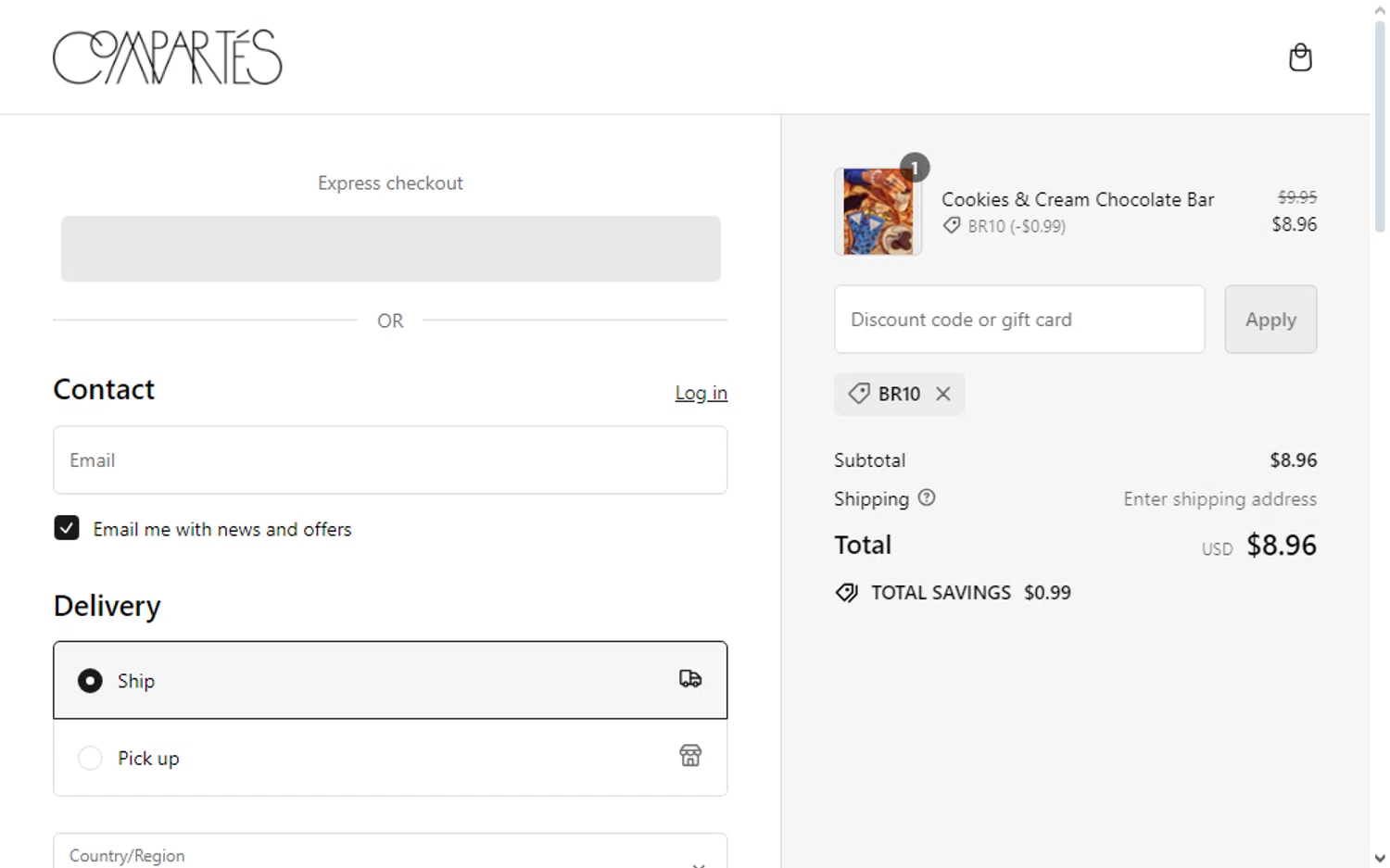Click the Cookies & Cream Chocolate Bar thumbnail

(x=878, y=211)
